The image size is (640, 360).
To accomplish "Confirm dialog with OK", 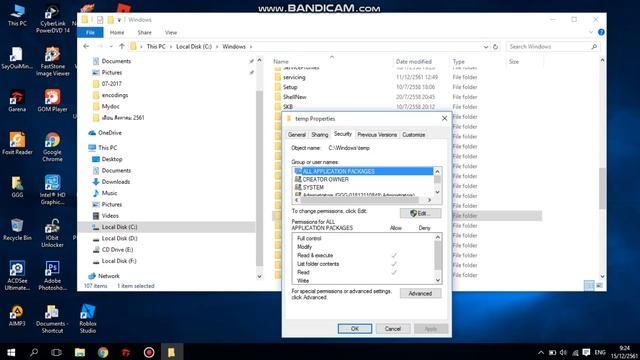I will pyautogui.click(x=355, y=329).
